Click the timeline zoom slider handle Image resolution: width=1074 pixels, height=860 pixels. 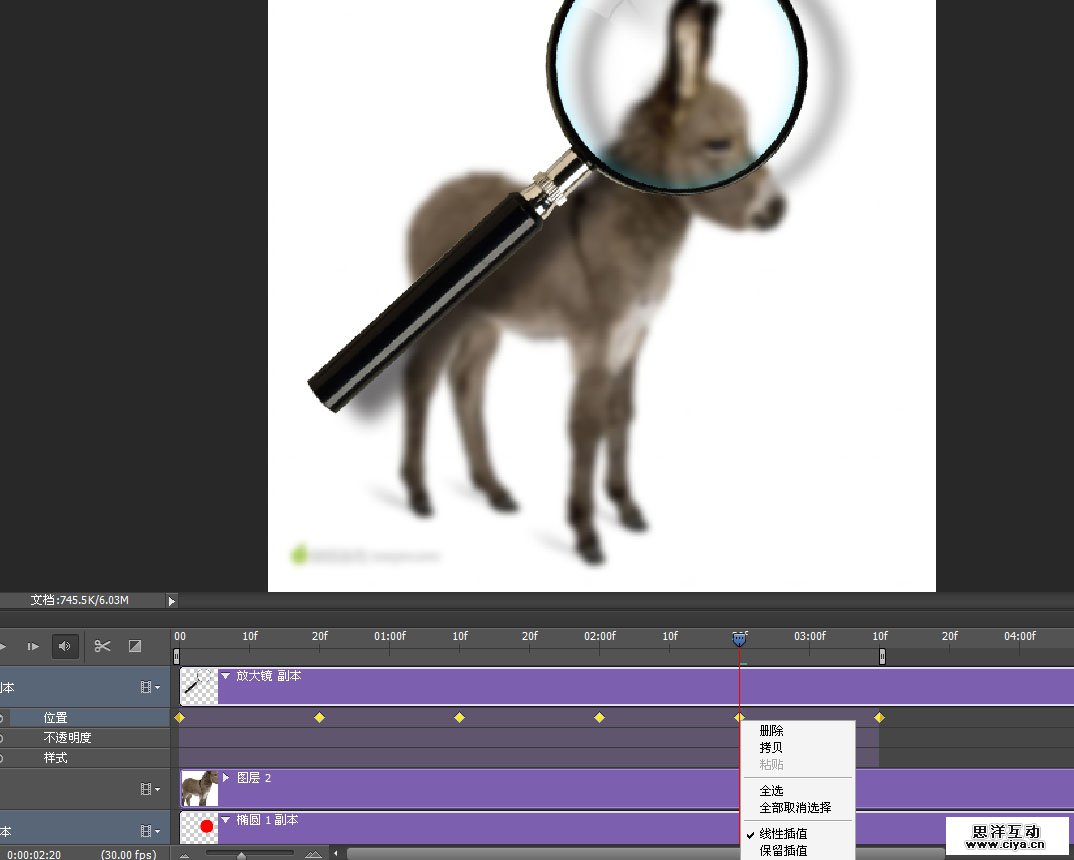click(x=241, y=855)
